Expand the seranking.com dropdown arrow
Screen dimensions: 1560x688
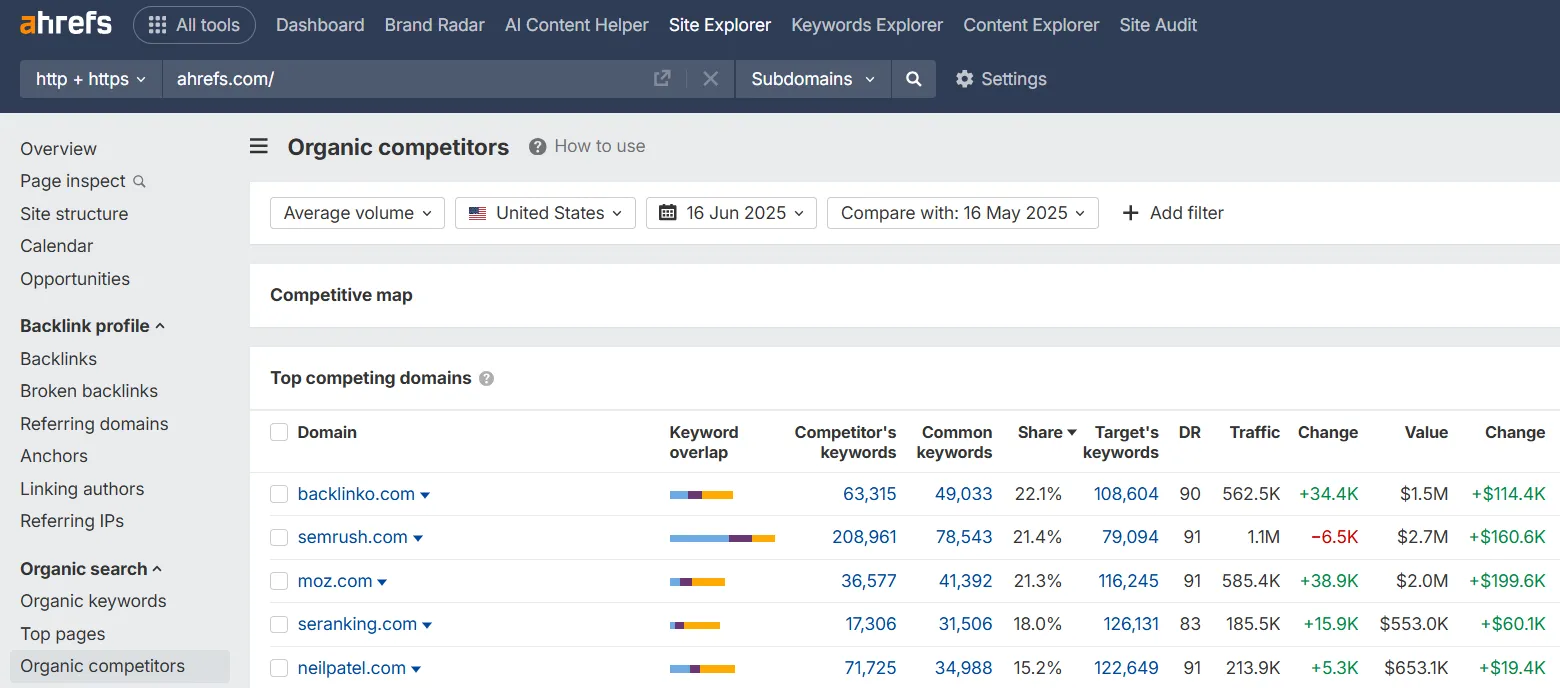click(427, 625)
